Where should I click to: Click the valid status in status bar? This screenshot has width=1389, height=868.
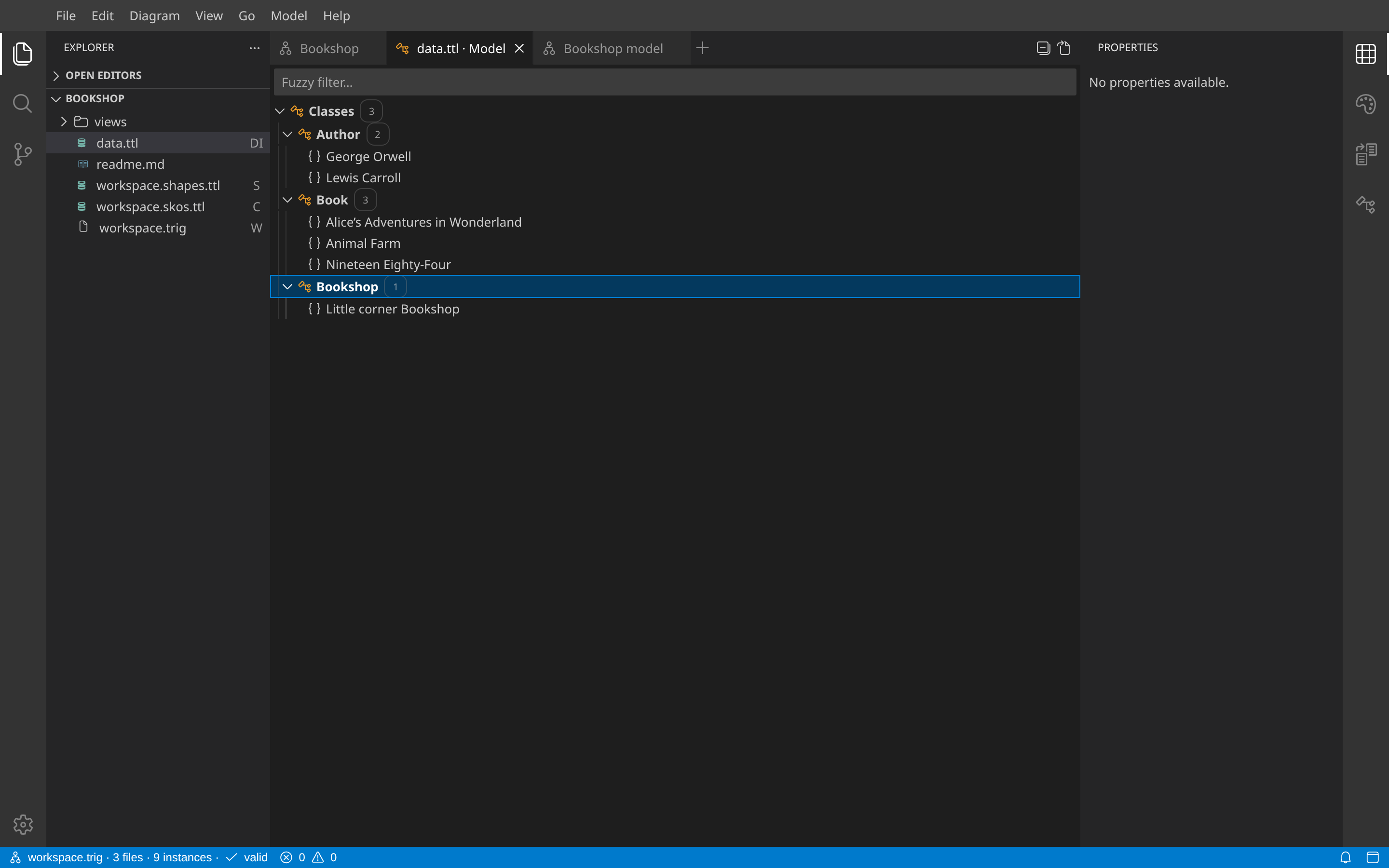click(x=247, y=857)
